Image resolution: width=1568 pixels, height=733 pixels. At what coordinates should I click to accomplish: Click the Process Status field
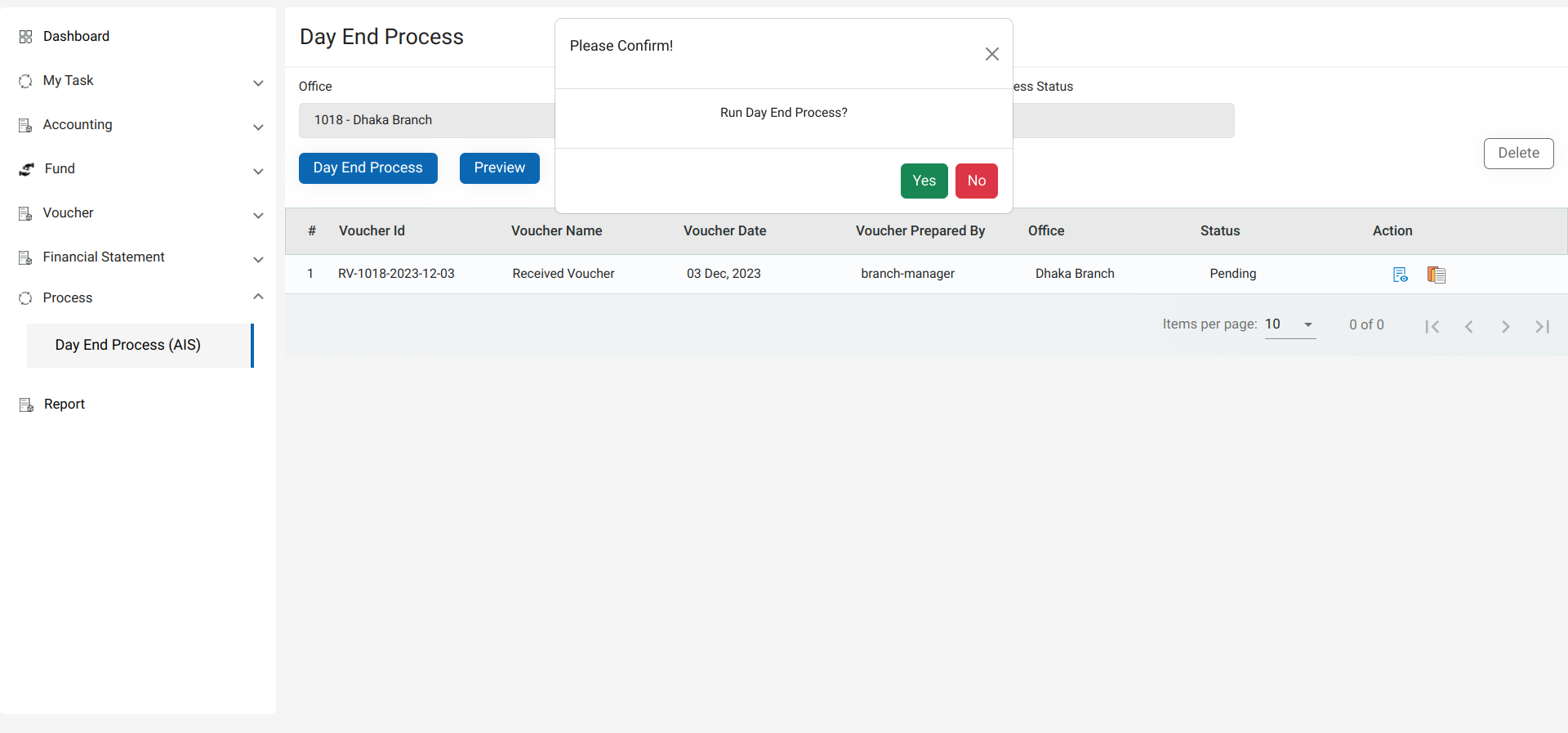pyautogui.click(x=1124, y=120)
